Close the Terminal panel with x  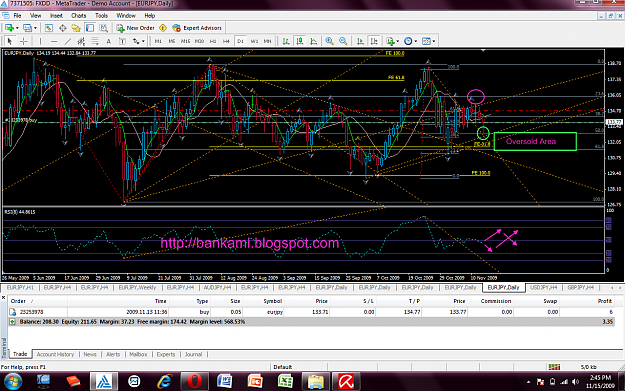(3, 297)
